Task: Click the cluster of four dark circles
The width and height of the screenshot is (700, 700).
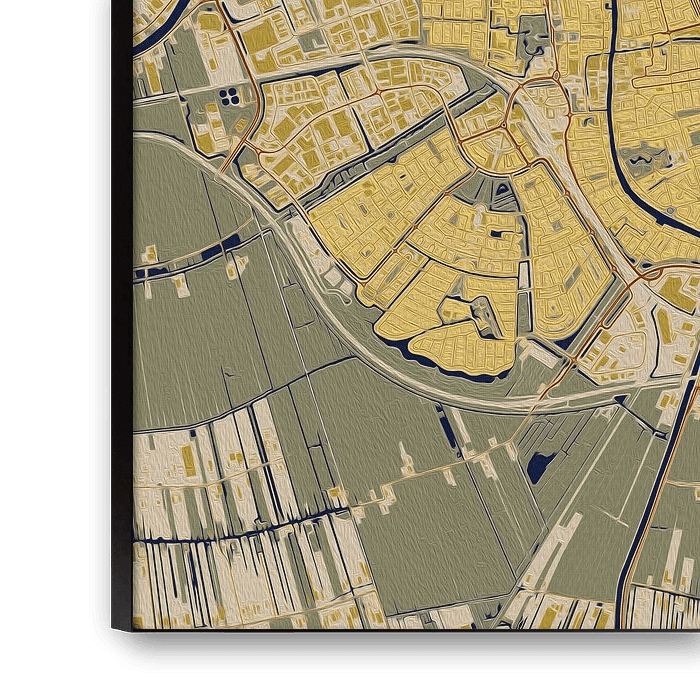Action: tap(230, 96)
